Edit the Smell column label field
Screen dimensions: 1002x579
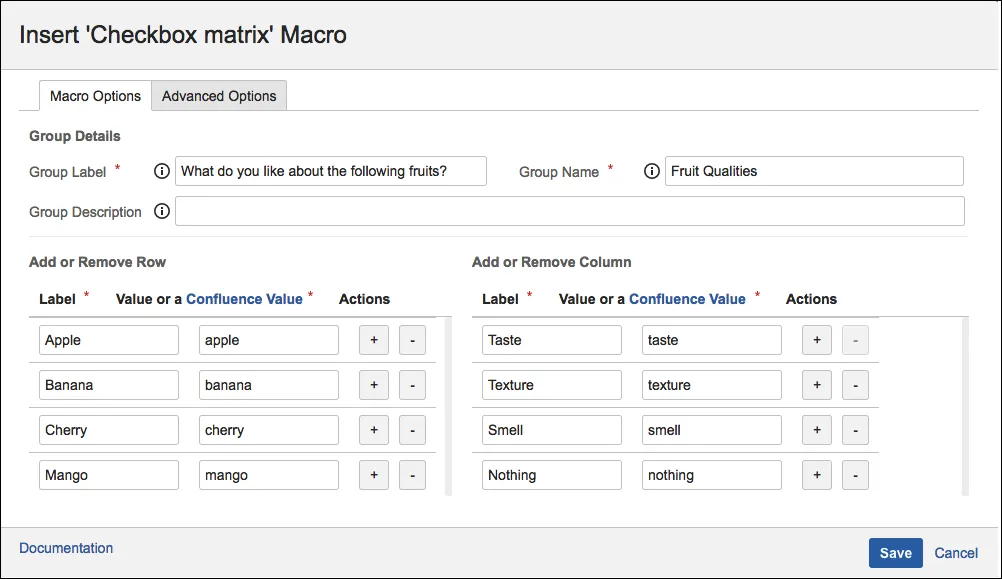pyautogui.click(x=551, y=430)
